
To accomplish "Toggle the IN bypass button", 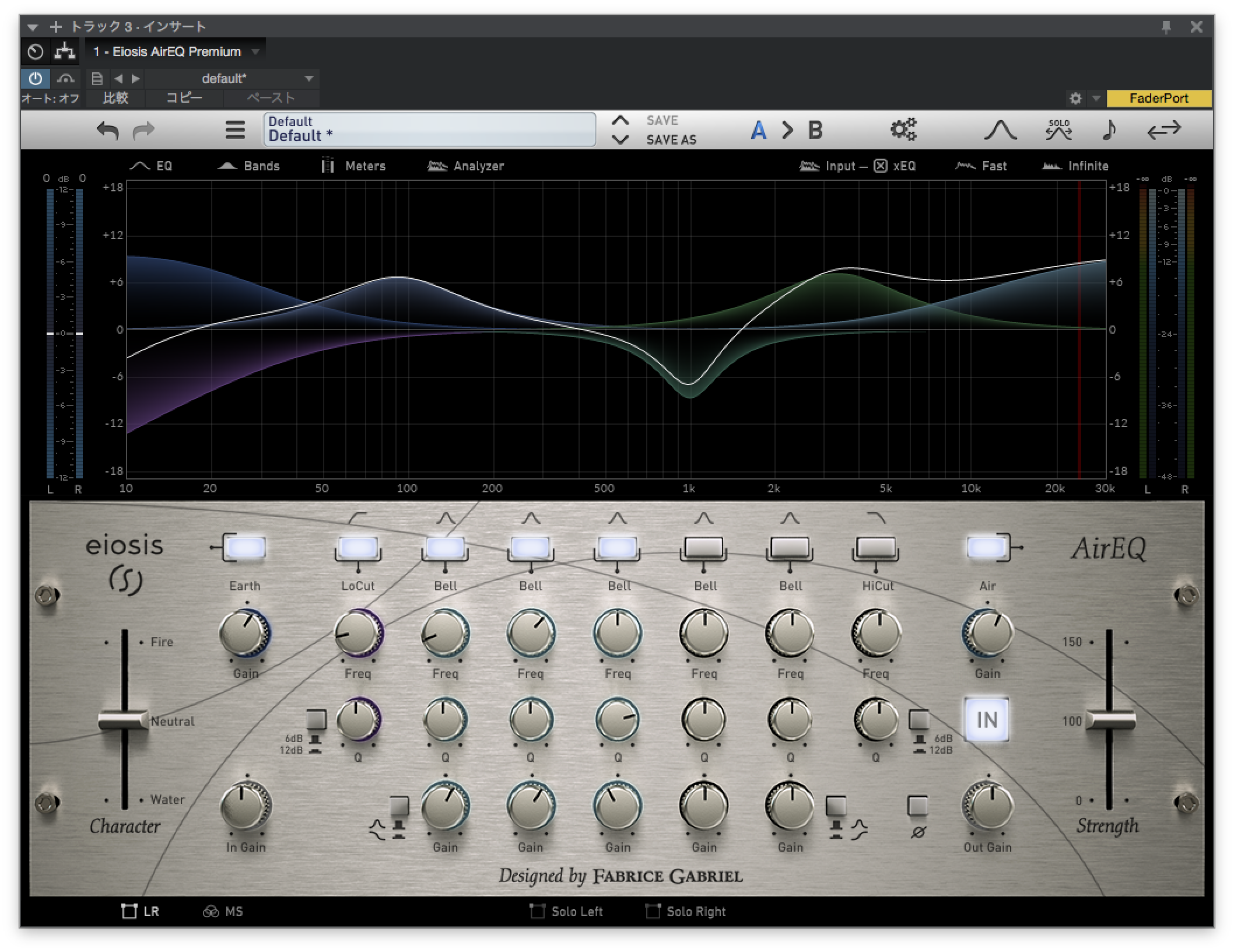I will click(986, 720).
